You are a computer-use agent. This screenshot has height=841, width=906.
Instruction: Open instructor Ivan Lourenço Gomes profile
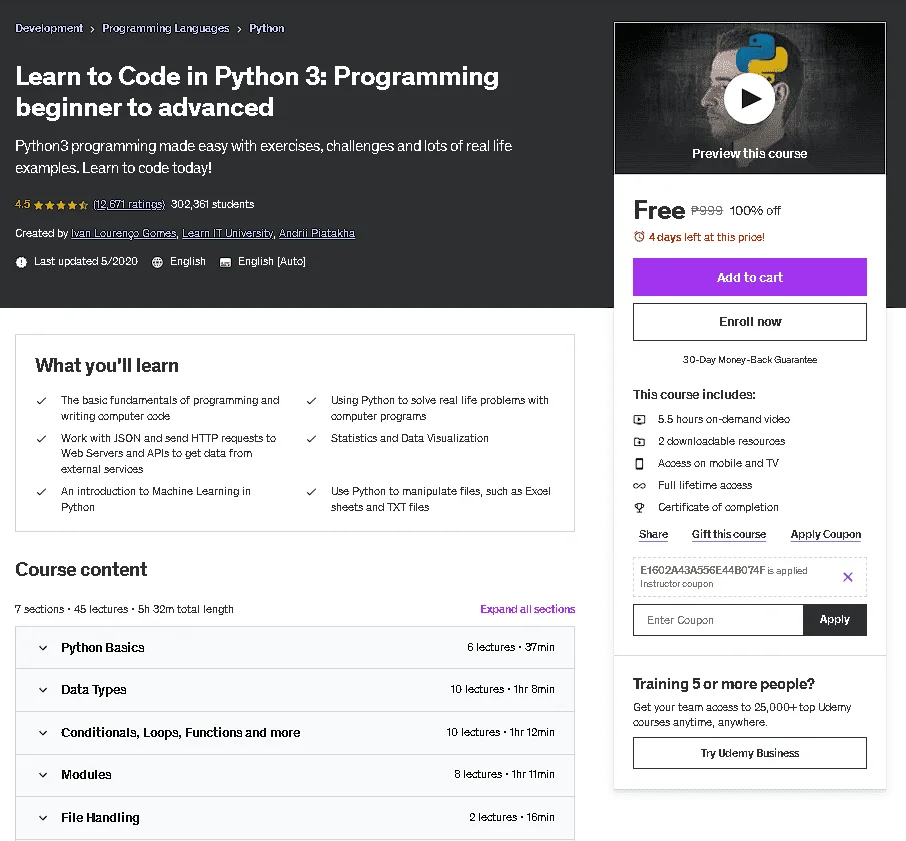click(124, 233)
